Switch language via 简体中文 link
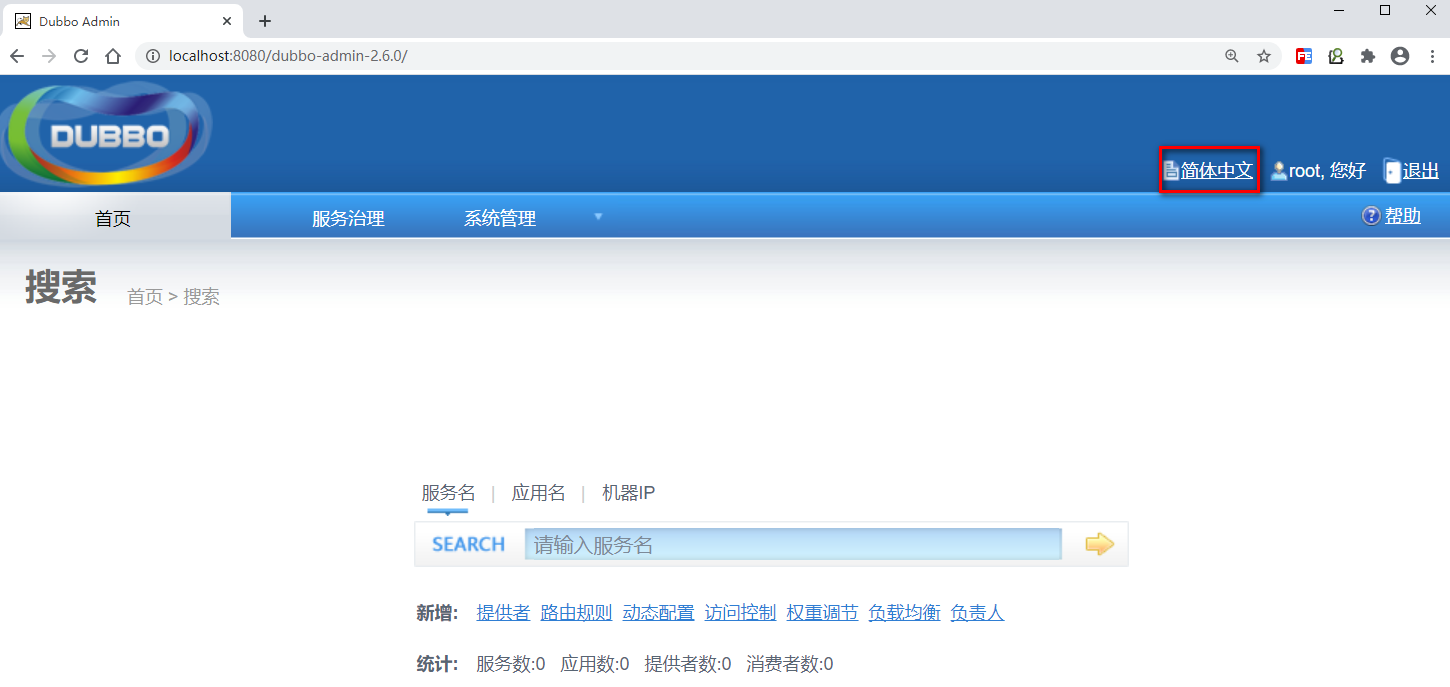1450x687 pixels. point(1217,171)
